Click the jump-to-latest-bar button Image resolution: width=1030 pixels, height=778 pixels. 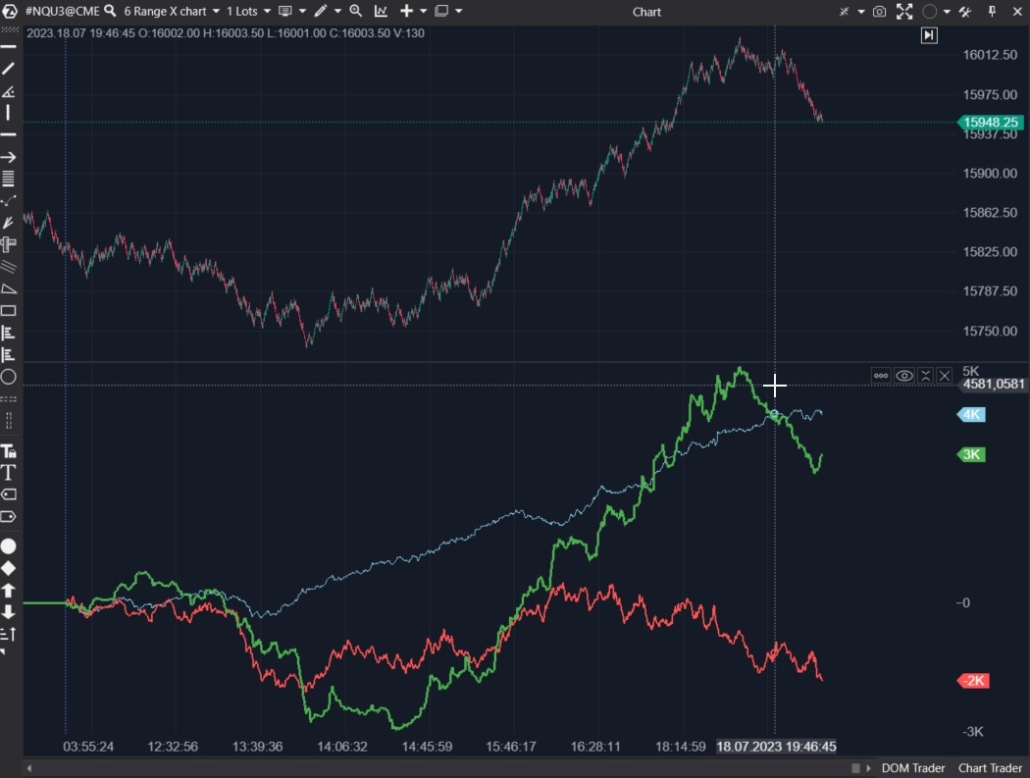click(x=929, y=35)
